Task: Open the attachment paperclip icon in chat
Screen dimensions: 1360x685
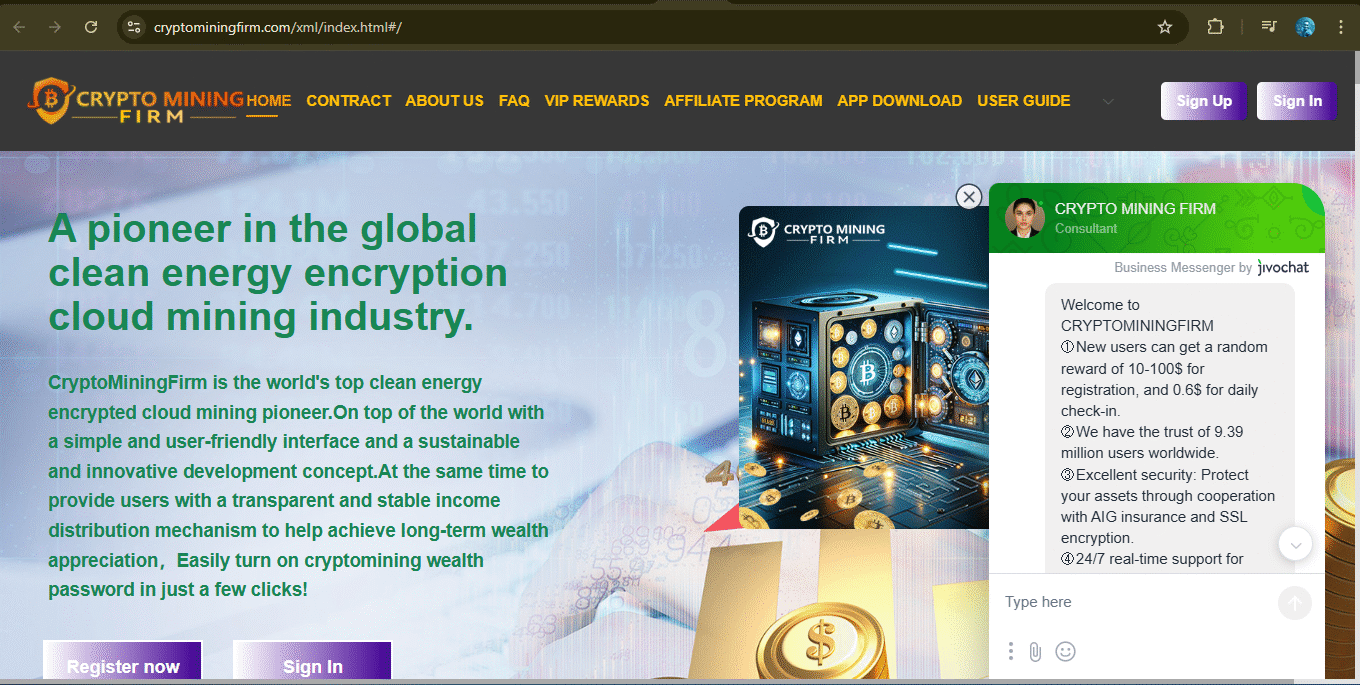Action: [1037, 651]
